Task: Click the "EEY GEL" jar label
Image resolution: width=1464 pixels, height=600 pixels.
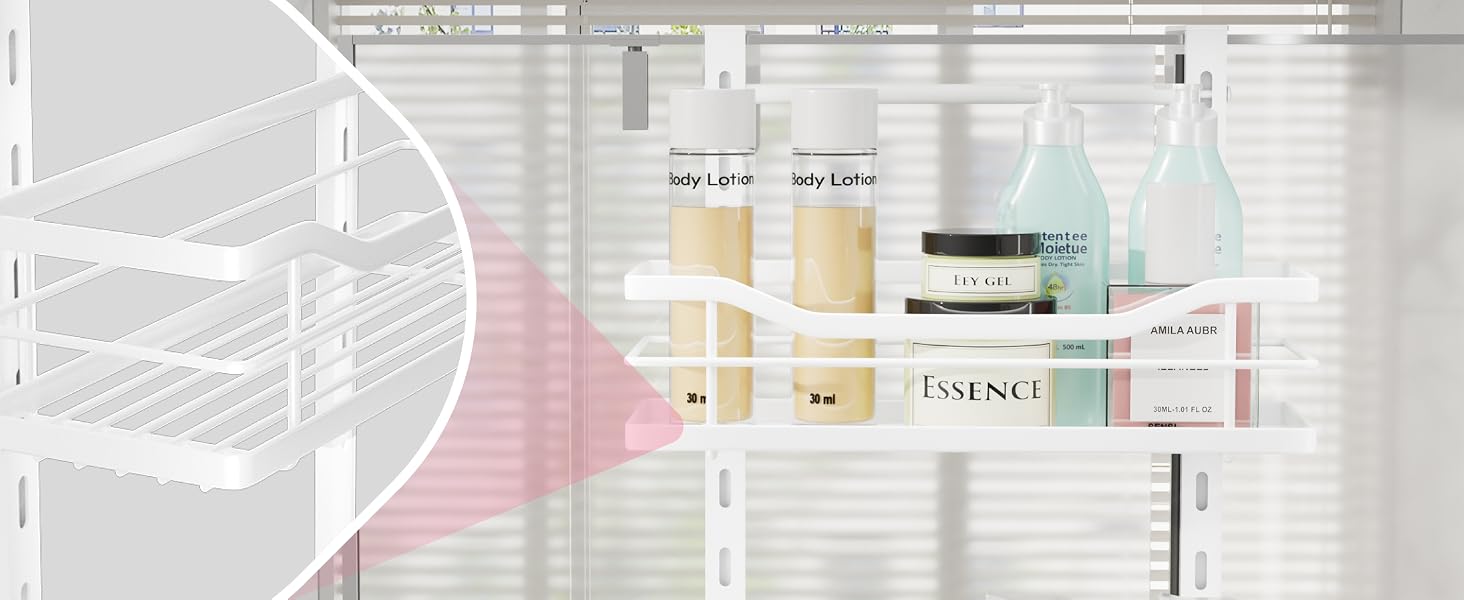Action: [981, 281]
